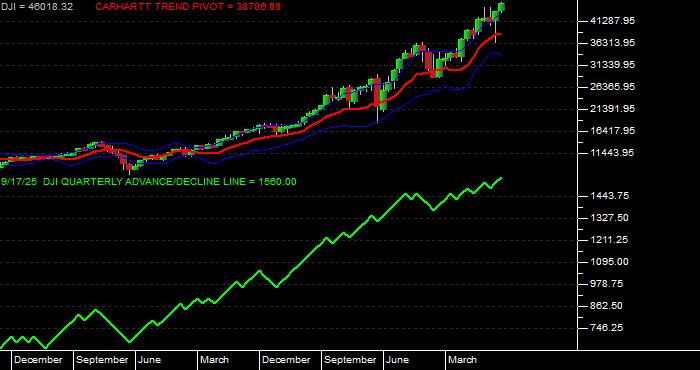This screenshot has width=700, height=370.
Task: Click the latest point of green advance/decline line
Action: (501, 178)
